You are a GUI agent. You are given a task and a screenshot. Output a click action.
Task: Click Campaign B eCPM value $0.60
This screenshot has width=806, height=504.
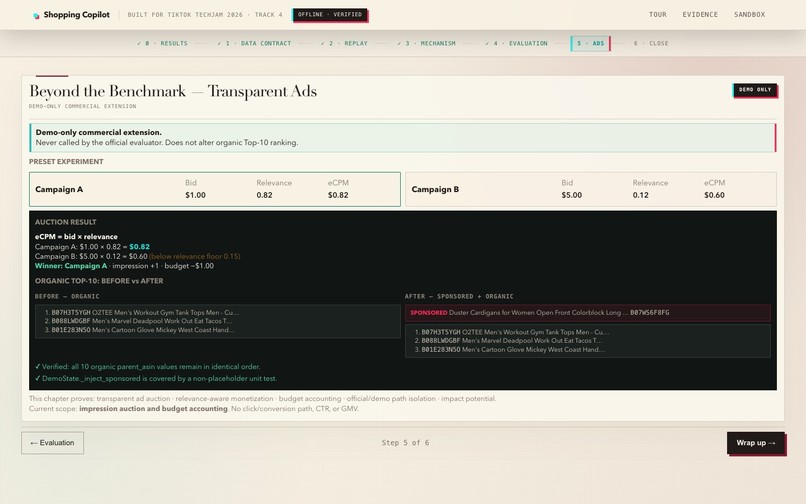pyautogui.click(x=714, y=195)
